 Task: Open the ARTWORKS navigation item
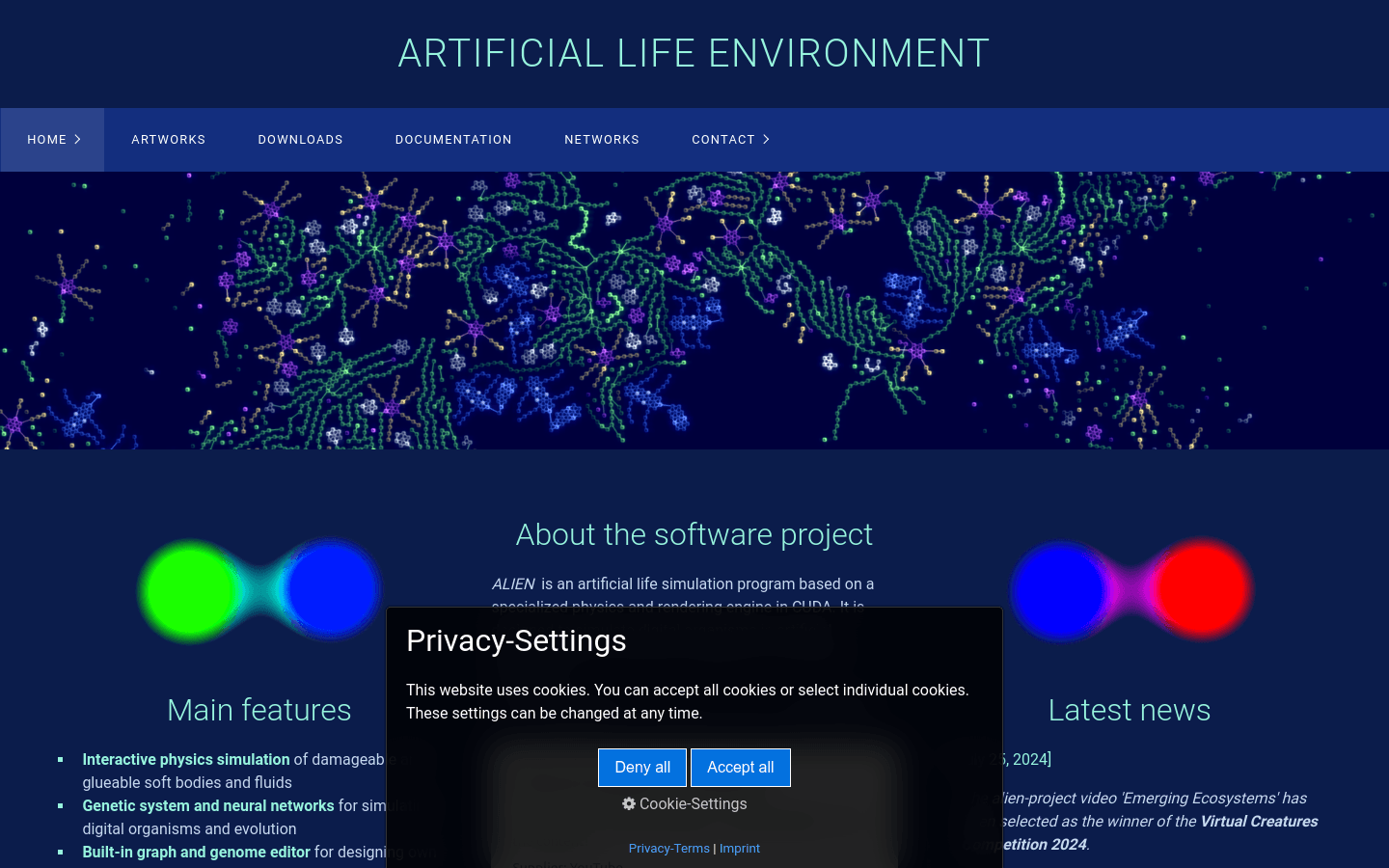click(x=169, y=140)
